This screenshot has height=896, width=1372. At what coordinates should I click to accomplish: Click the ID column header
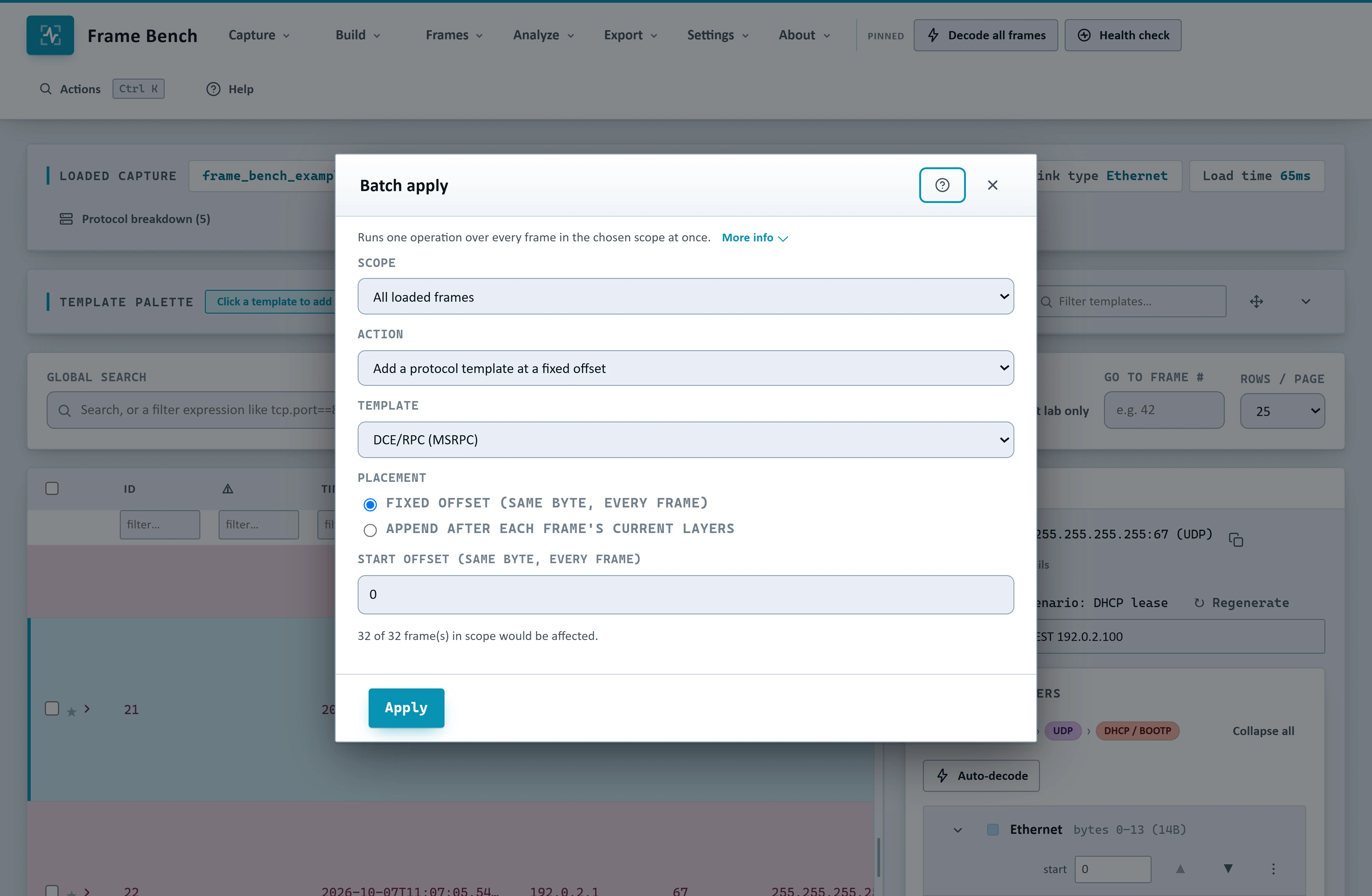[129, 489]
